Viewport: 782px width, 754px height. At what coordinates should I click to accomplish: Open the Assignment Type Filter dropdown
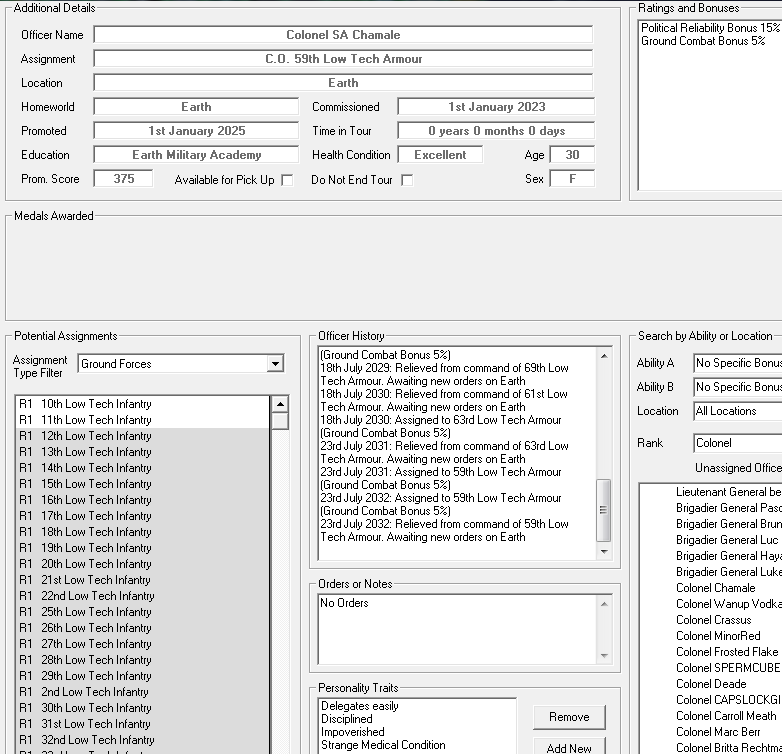(275, 364)
